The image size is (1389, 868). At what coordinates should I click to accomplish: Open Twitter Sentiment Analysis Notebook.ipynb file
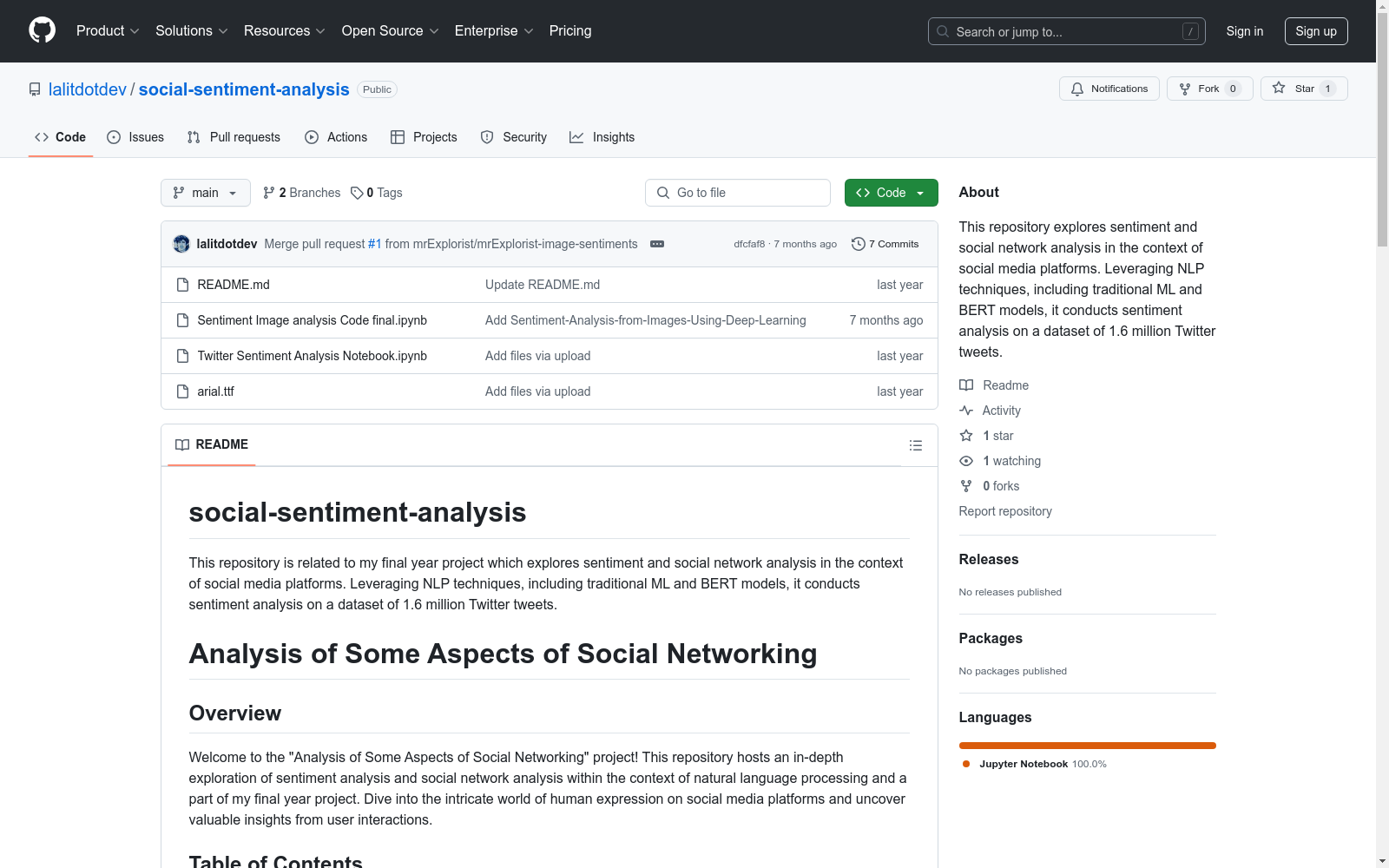[x=313, y=356]
